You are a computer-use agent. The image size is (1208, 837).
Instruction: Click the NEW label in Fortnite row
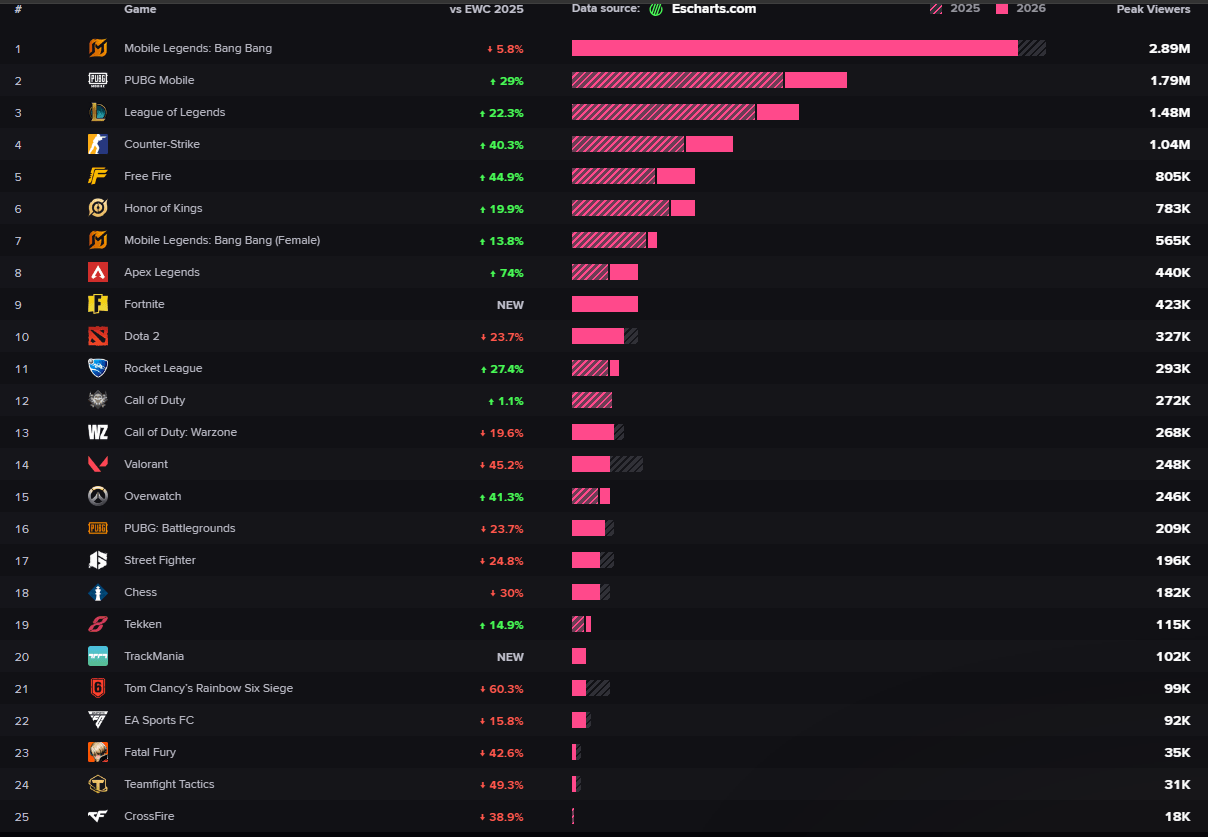coord(510,305)
